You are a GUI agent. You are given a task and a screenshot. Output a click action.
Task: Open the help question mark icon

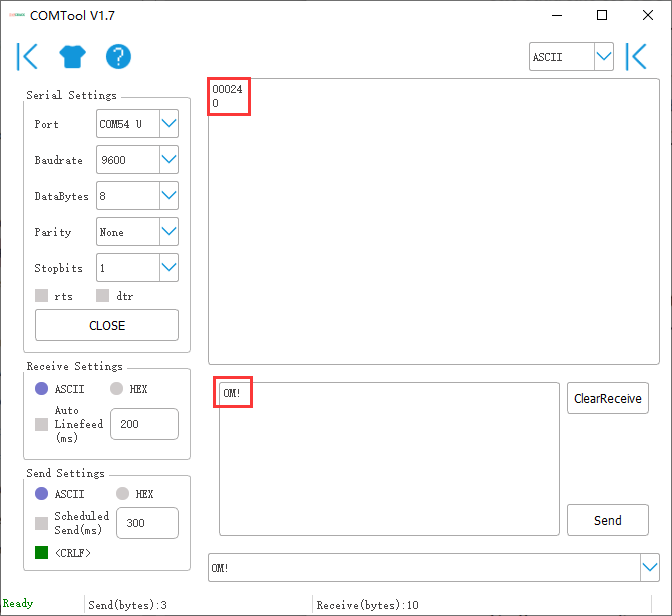[118, 57]
